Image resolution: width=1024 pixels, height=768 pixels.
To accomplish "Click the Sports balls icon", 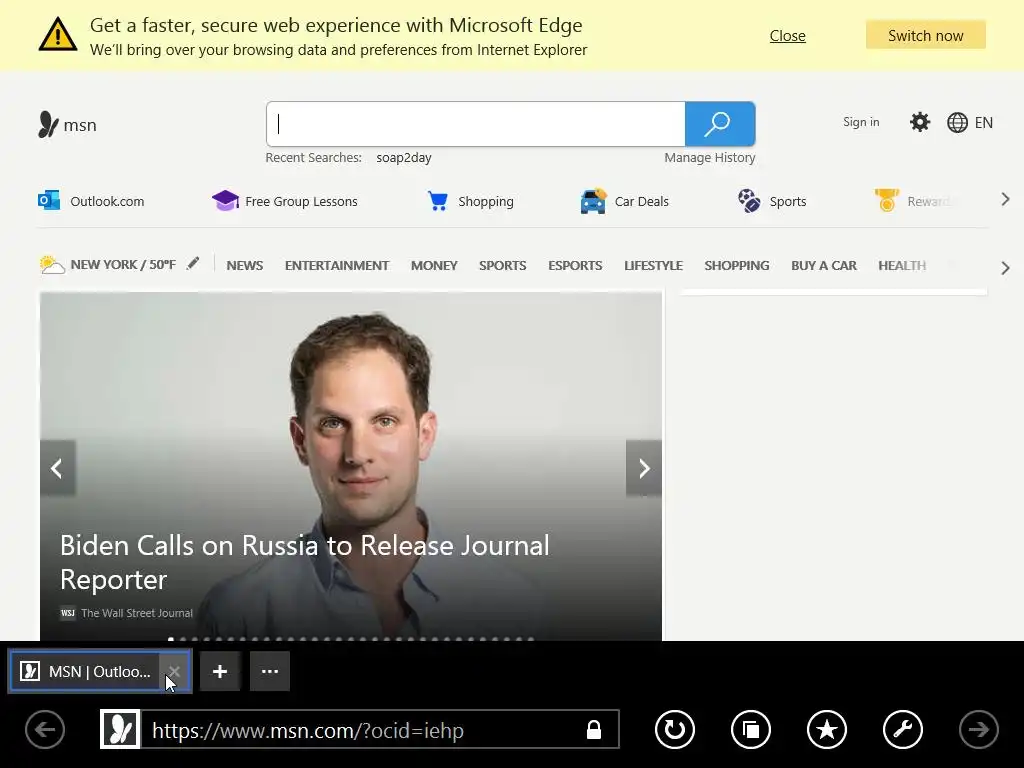I will point(749,200).
